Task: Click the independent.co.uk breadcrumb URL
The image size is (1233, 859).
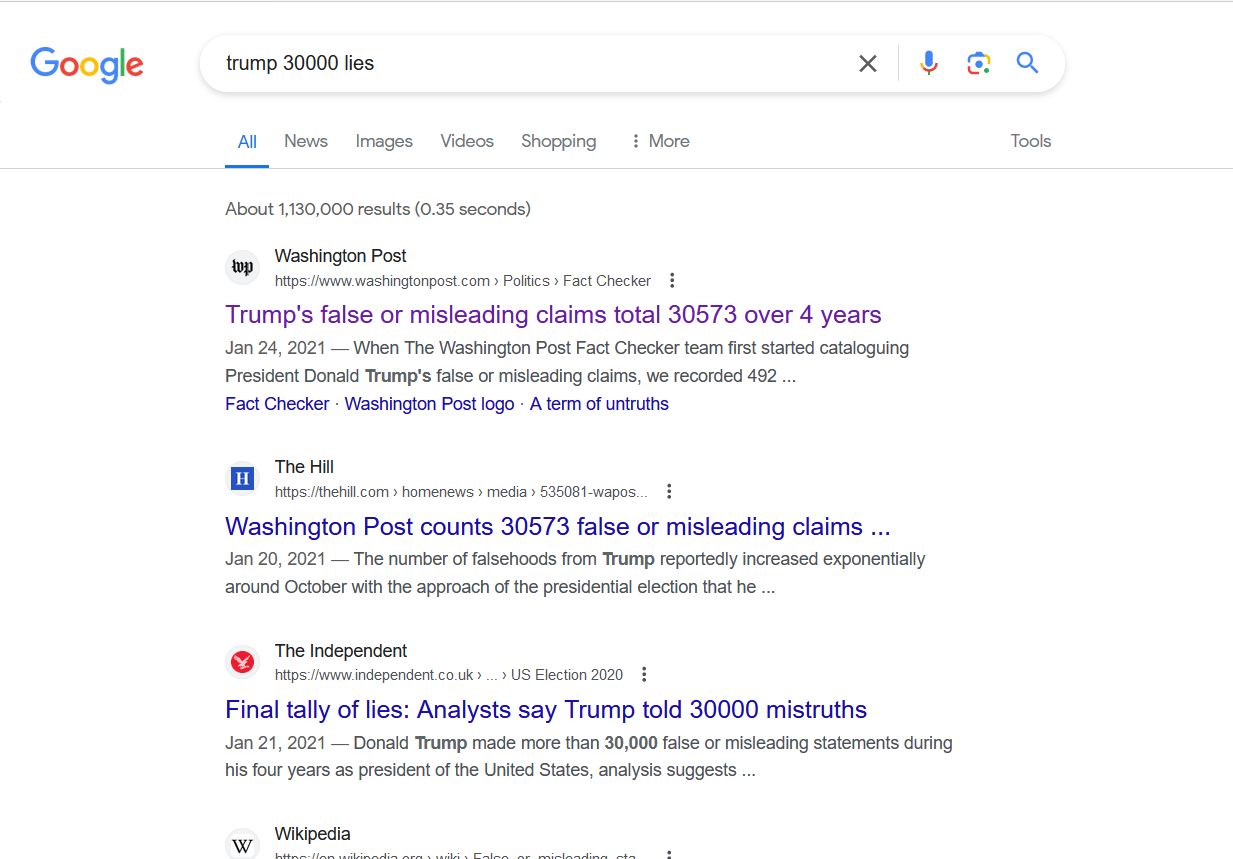Action: click(449, 675)
